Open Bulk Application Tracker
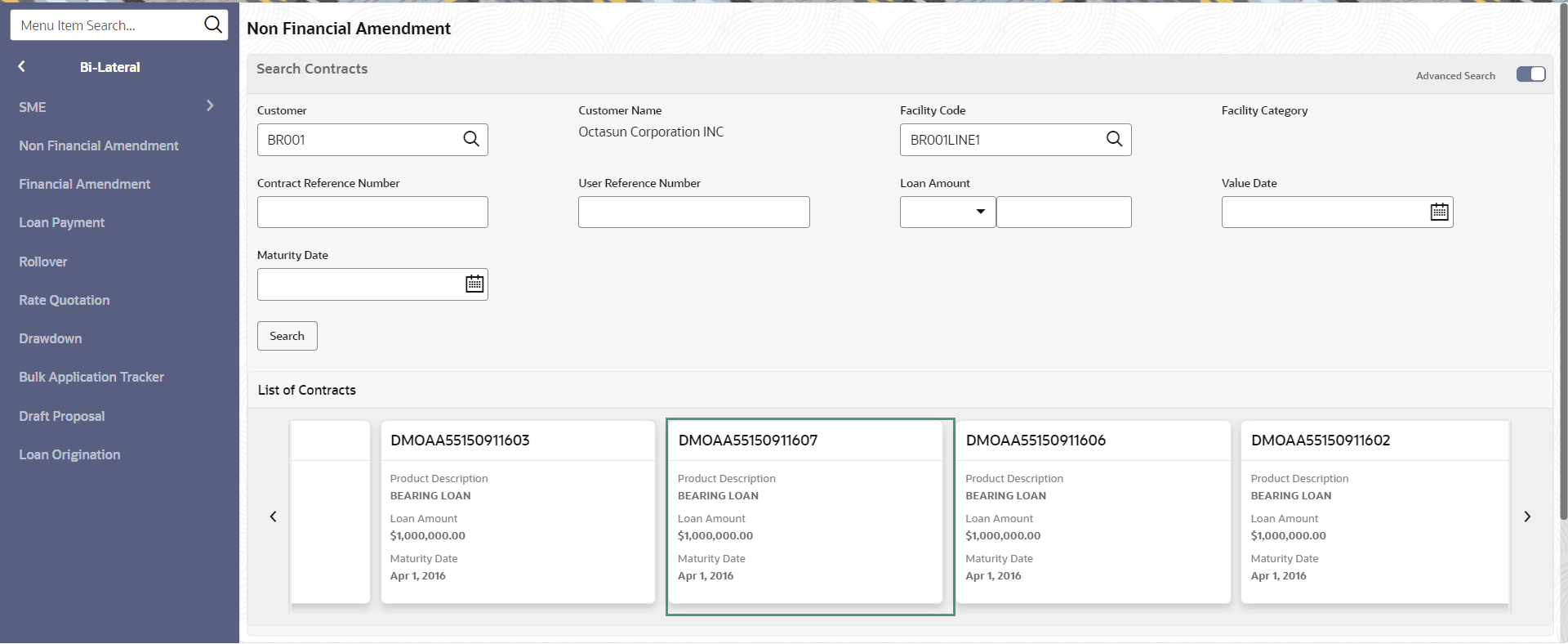The height and width of the screenshot is (644, 1568). [x=91, y=377]
